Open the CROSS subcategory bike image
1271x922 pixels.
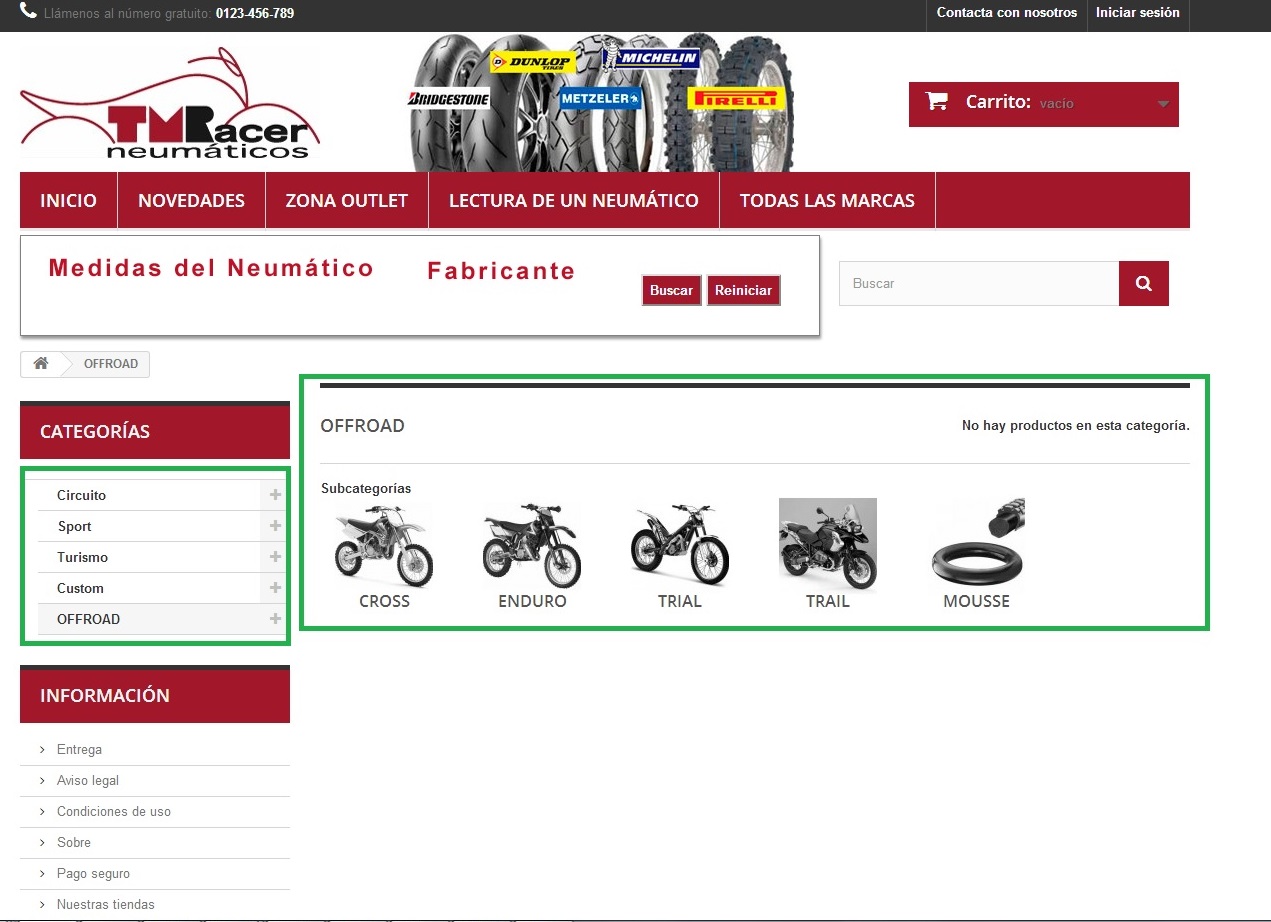coord(385,545)
